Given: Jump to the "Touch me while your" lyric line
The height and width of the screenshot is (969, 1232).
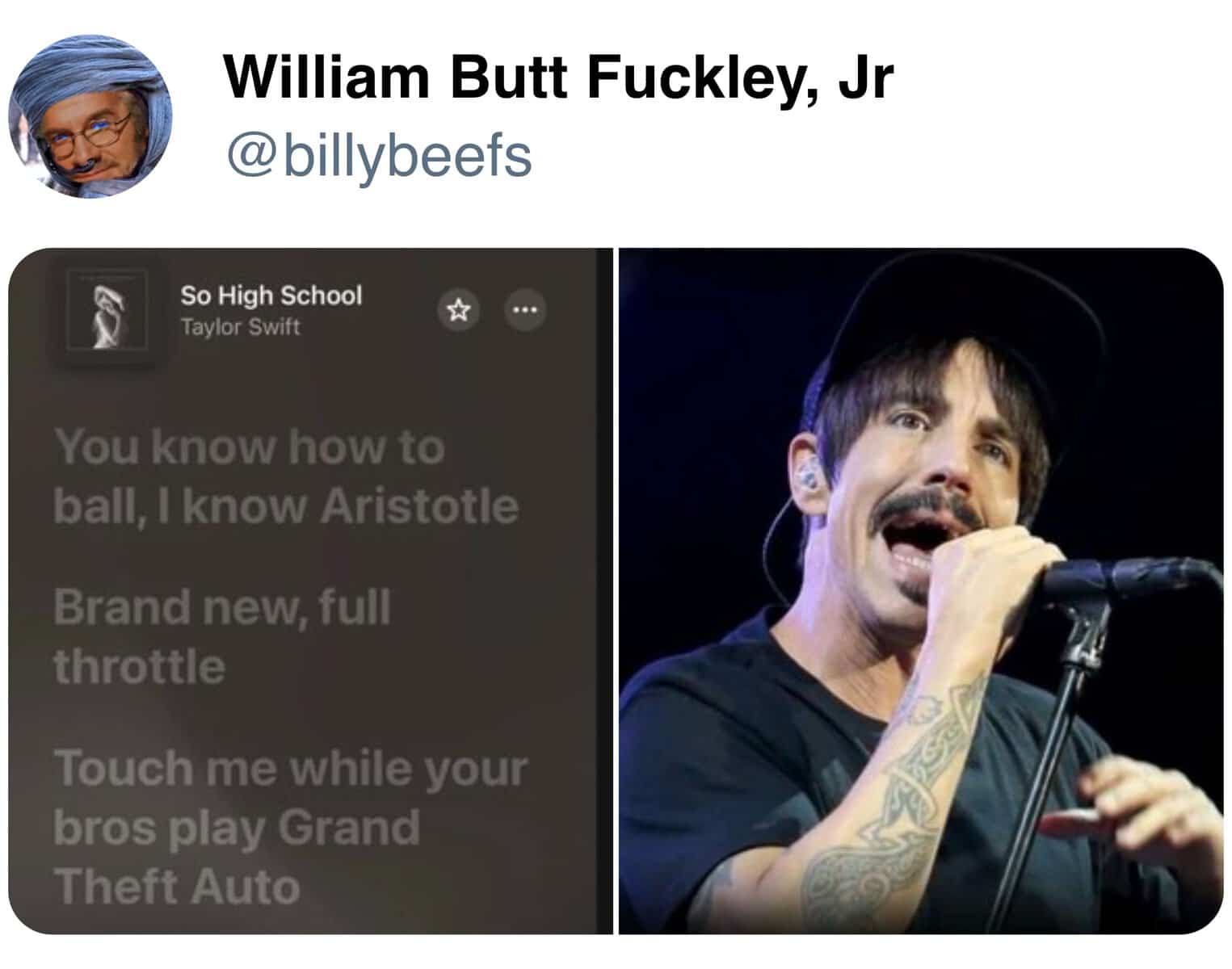Looking at the screenshot, I should click(x=291, y=768).
